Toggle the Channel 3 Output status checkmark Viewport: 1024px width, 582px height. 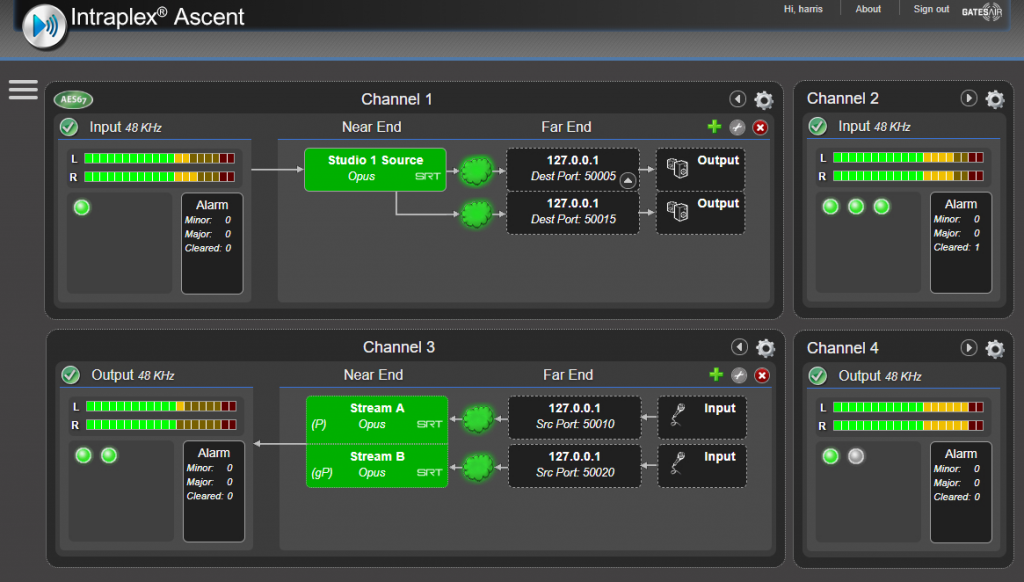click(x=70, y=375)
